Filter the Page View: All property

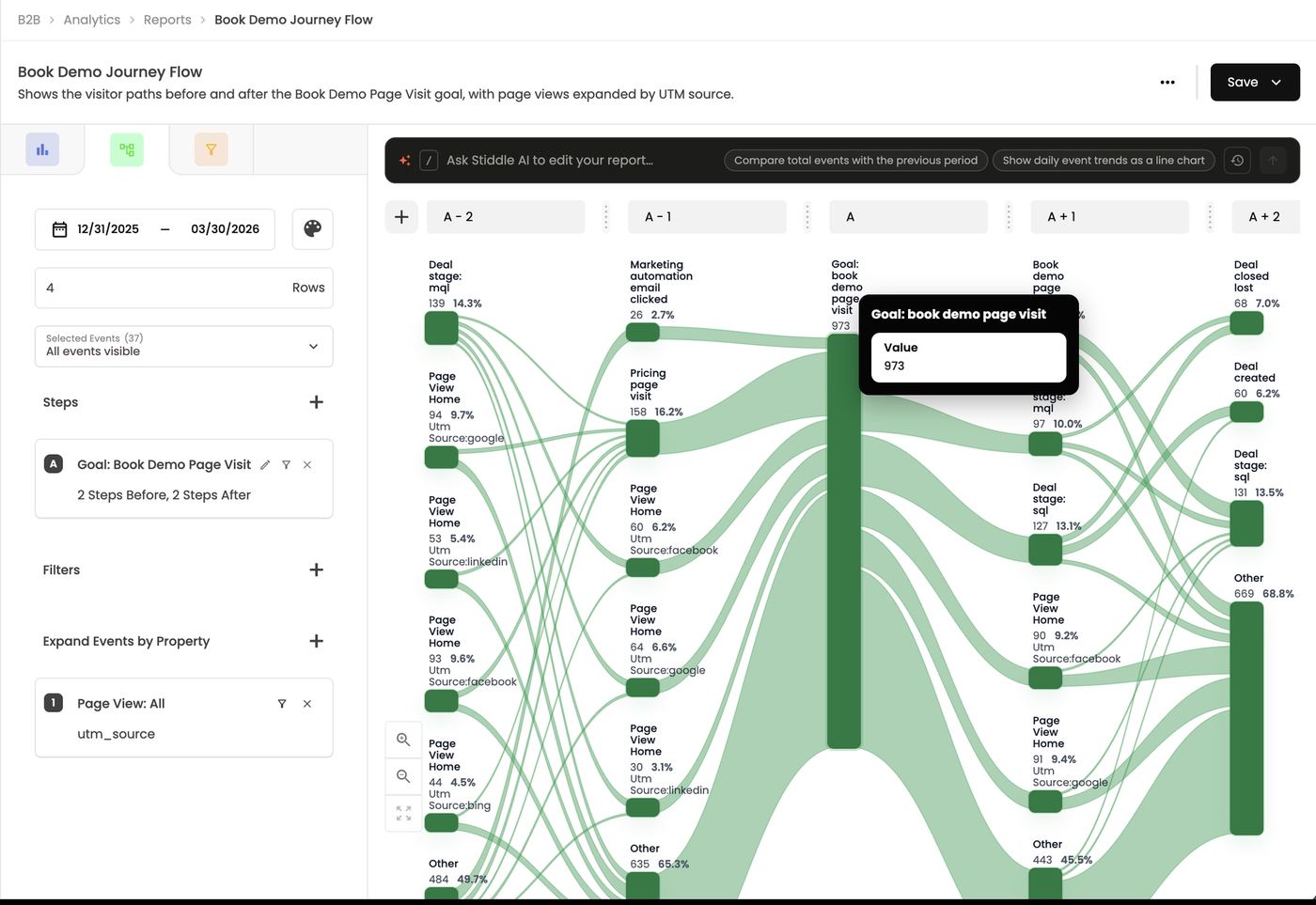tap(282, 703)
